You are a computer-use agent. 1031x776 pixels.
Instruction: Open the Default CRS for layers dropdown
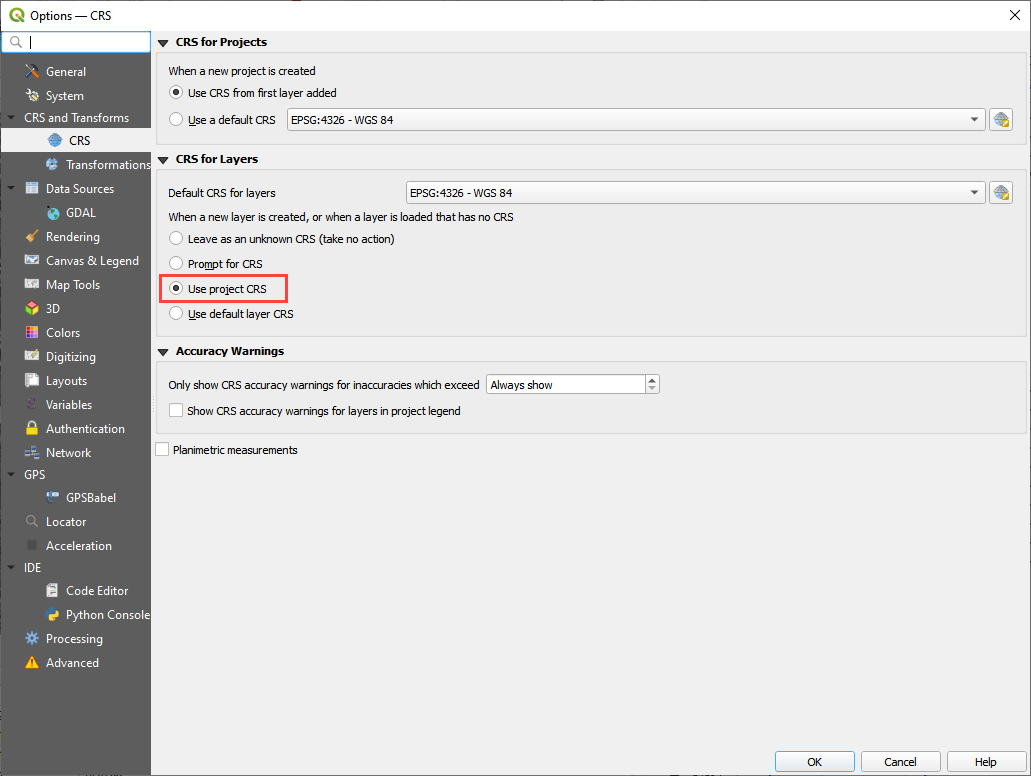[x=694, y=193]
